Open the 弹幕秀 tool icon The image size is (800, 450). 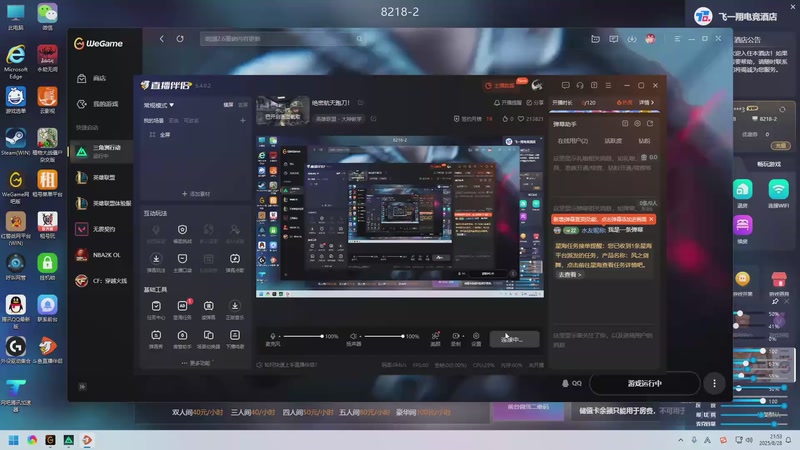coord(156,335)
